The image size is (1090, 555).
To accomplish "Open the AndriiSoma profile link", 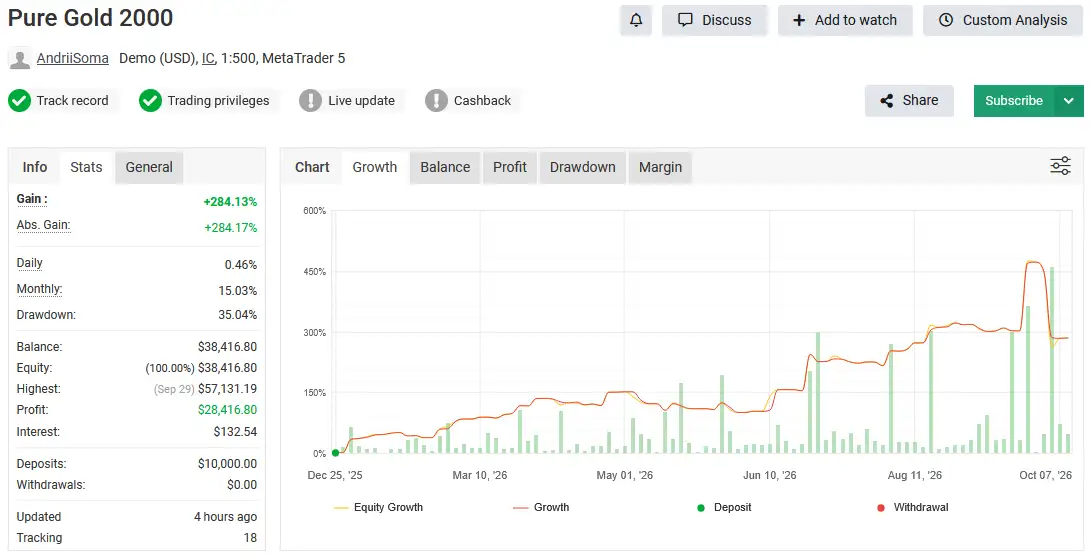I will point(72,58).
